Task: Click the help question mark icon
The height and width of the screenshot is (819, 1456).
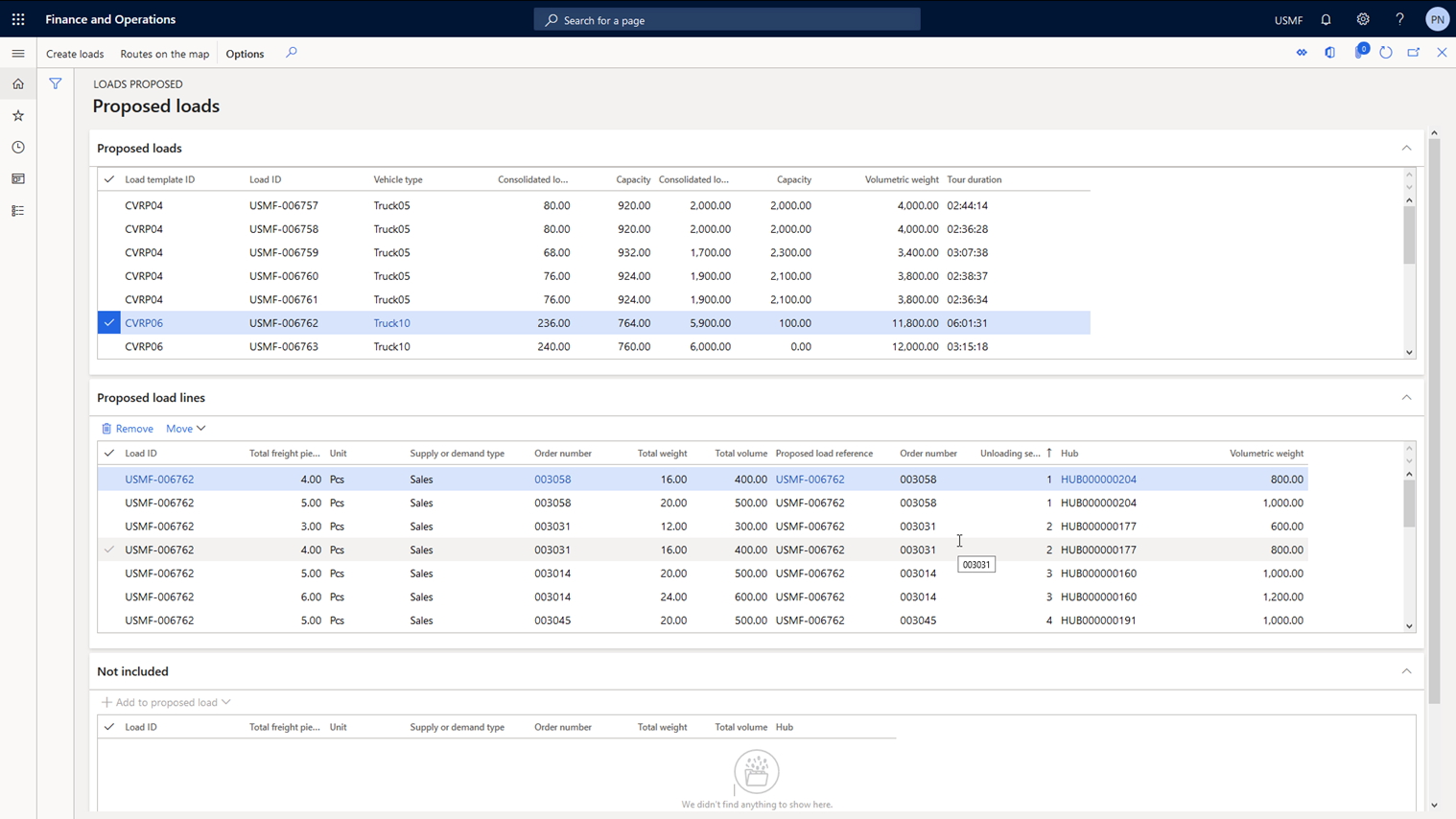Action: click(1399, 19)
